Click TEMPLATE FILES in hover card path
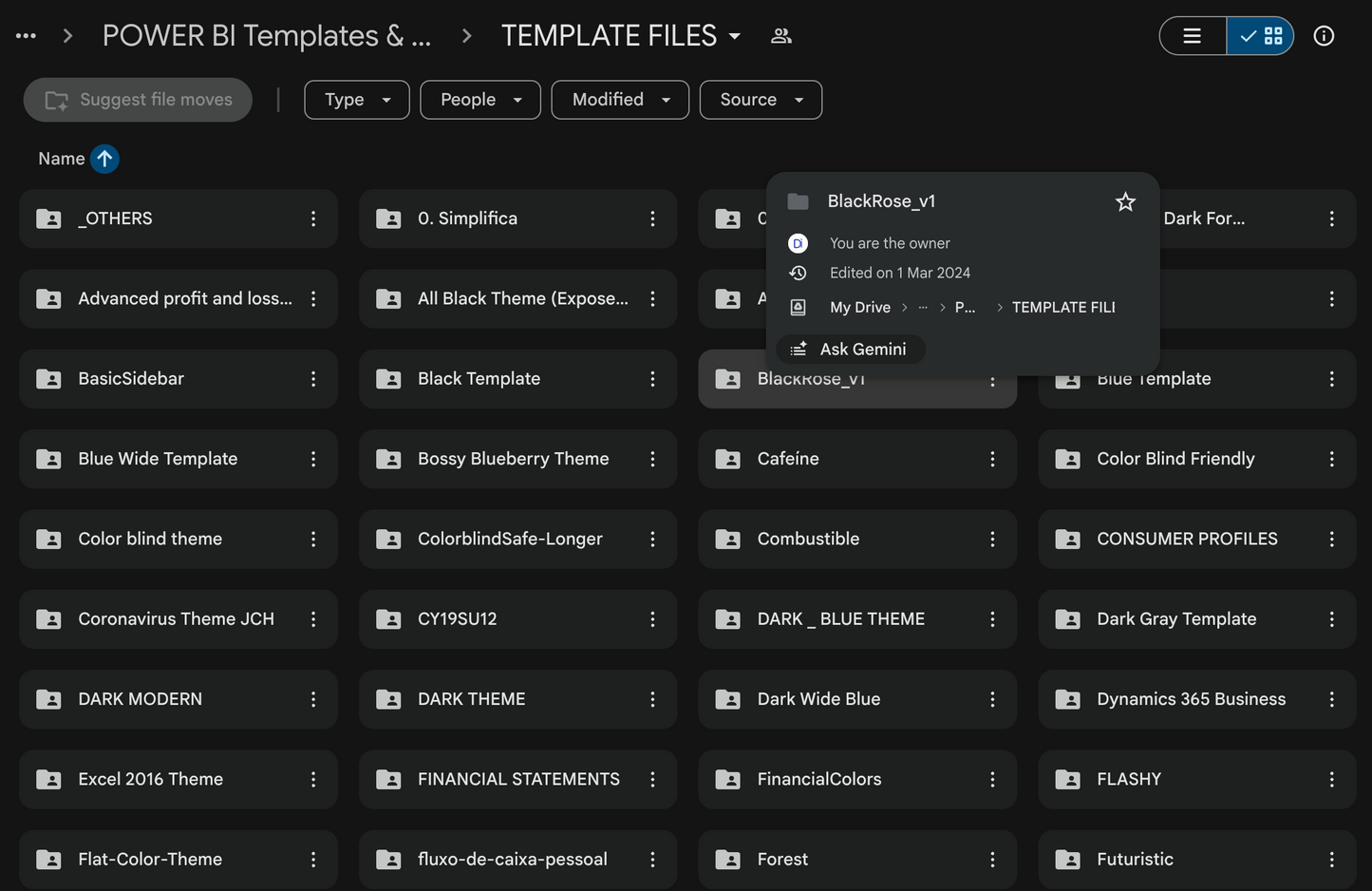The width and height of the screenshot is (1372, 891). (x=1063, y=307)
